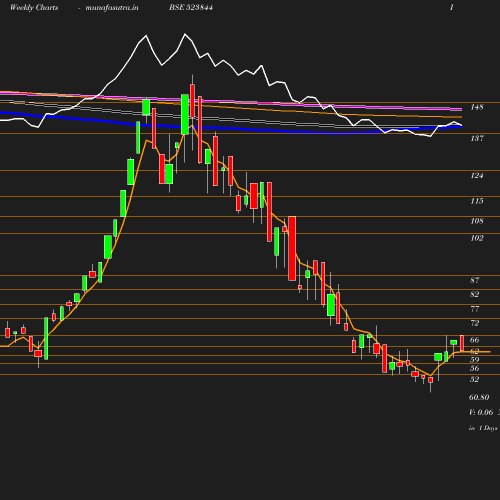
Task: Click the 148 price axis label
Action: 477,107
